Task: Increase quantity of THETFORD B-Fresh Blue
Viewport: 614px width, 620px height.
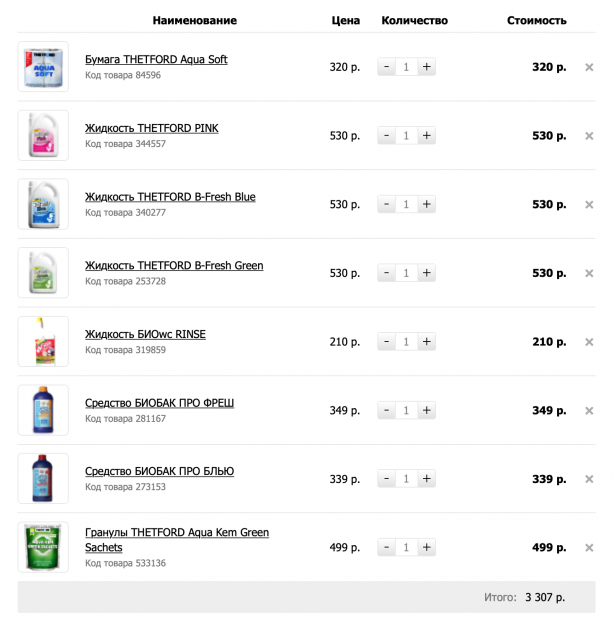Action: click(426, 204)
